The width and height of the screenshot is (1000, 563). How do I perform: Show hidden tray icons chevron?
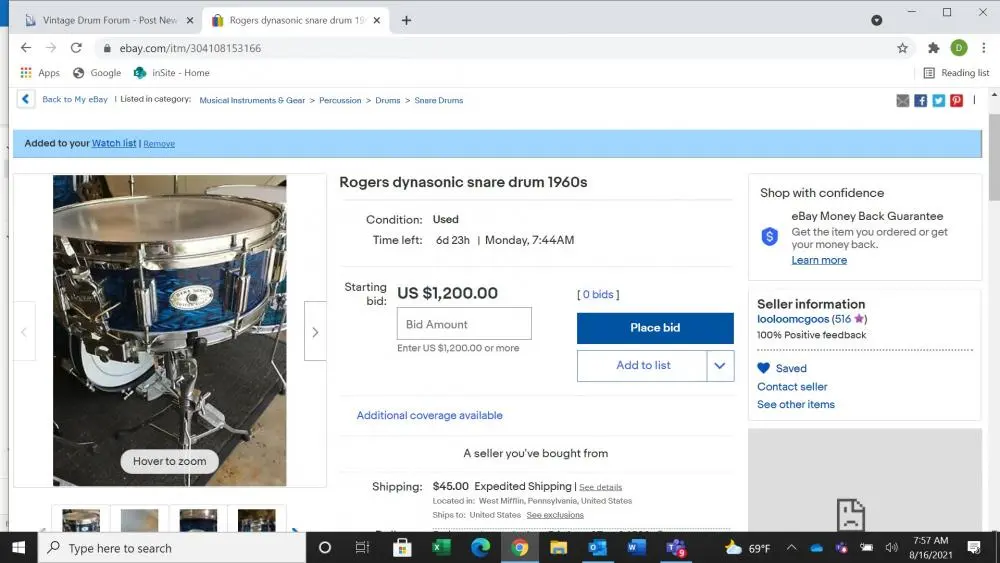coord(791,548)
